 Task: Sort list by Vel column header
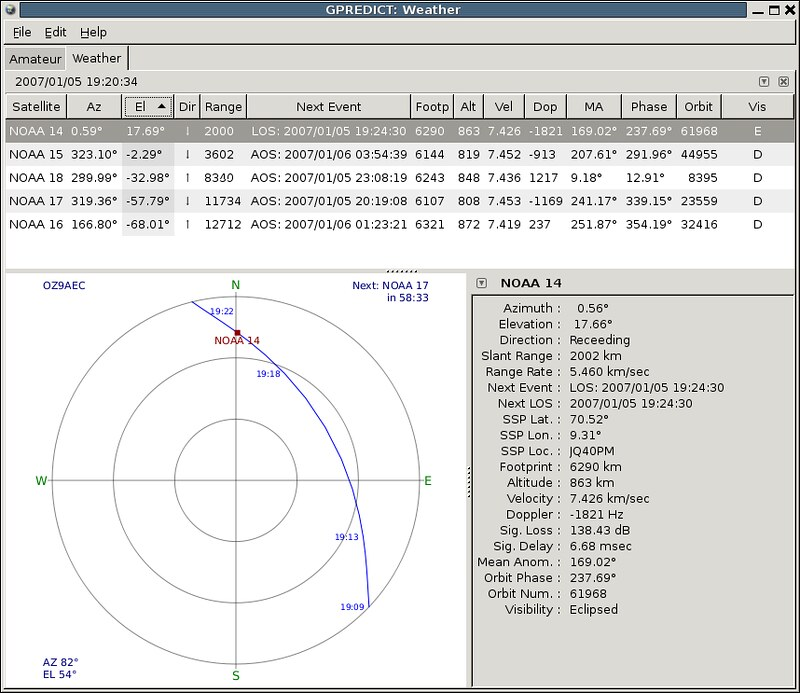504,107
